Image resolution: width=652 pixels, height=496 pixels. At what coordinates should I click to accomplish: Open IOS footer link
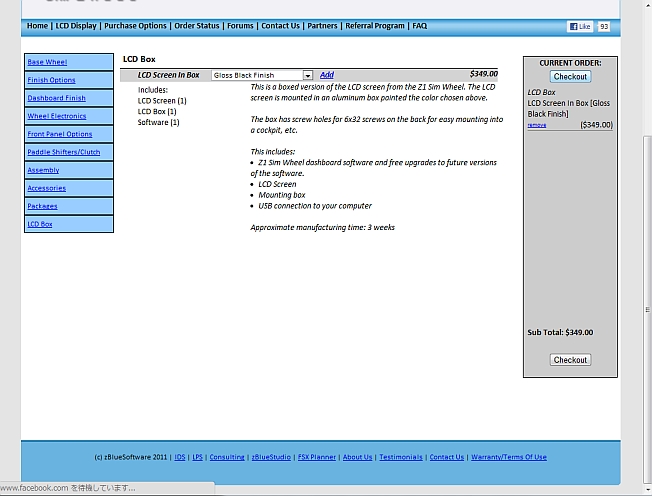coord(180,457)
